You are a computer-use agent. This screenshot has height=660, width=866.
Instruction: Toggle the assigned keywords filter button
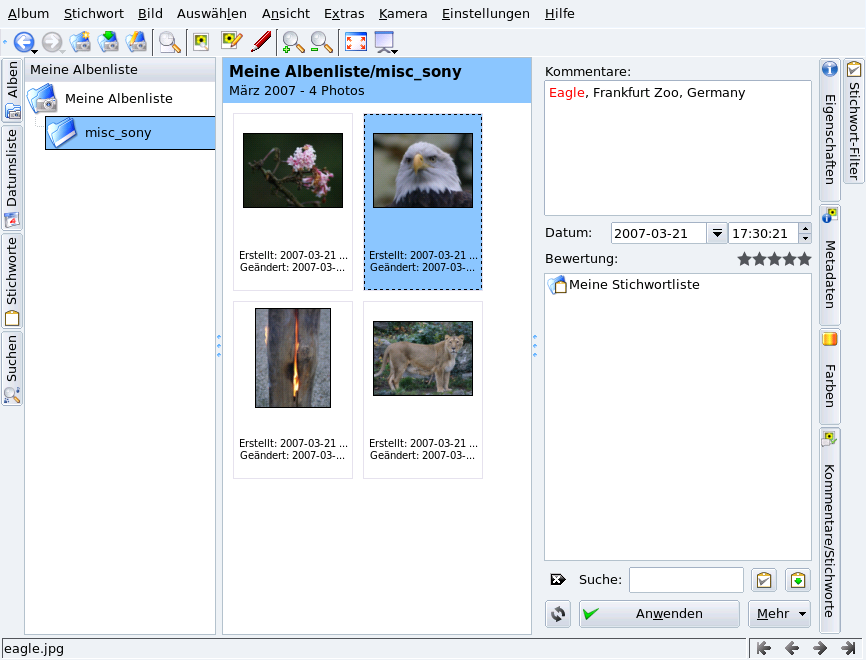[x=763, y=580]
